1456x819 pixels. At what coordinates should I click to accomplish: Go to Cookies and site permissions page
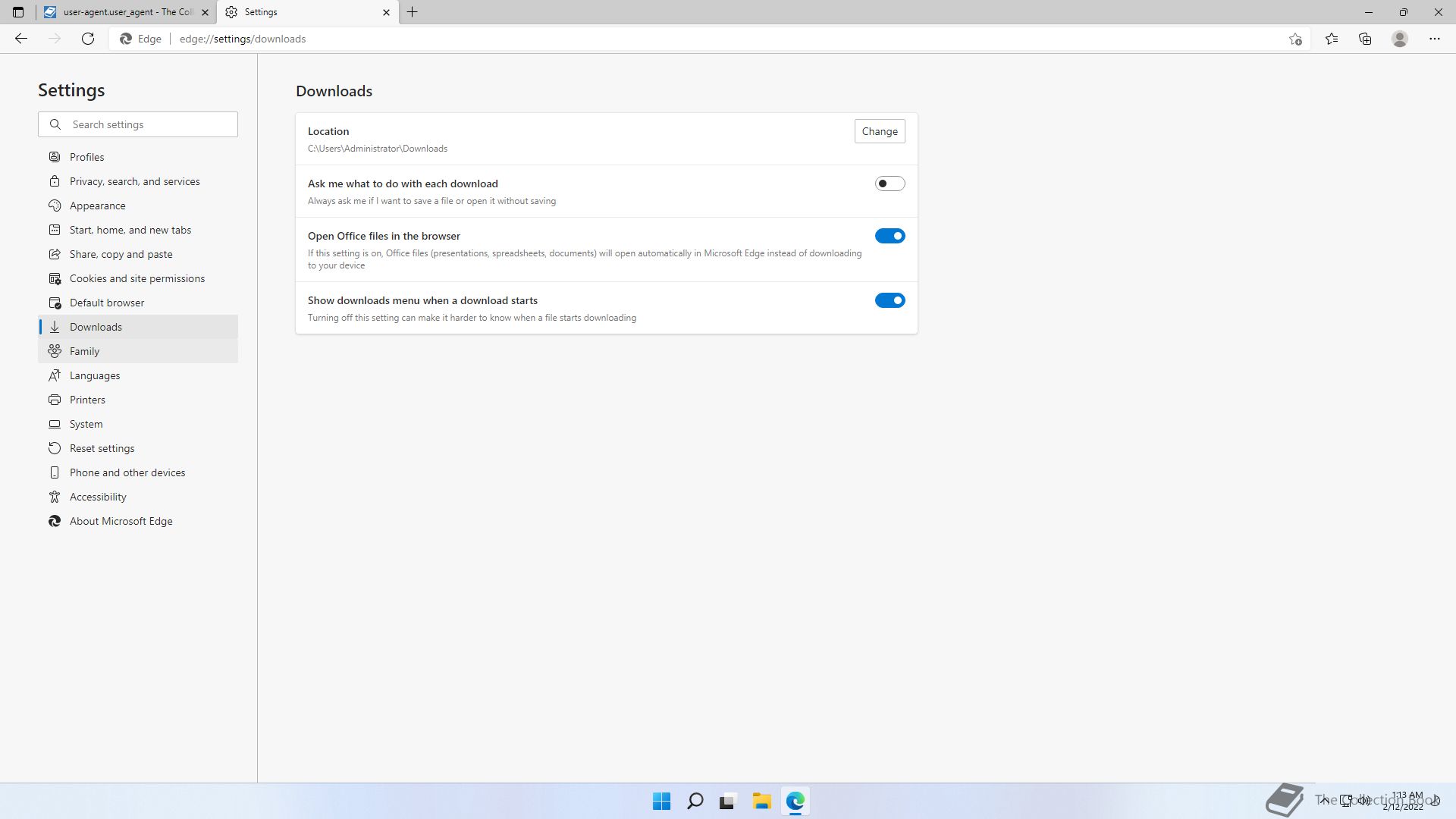tap(138, 278)
